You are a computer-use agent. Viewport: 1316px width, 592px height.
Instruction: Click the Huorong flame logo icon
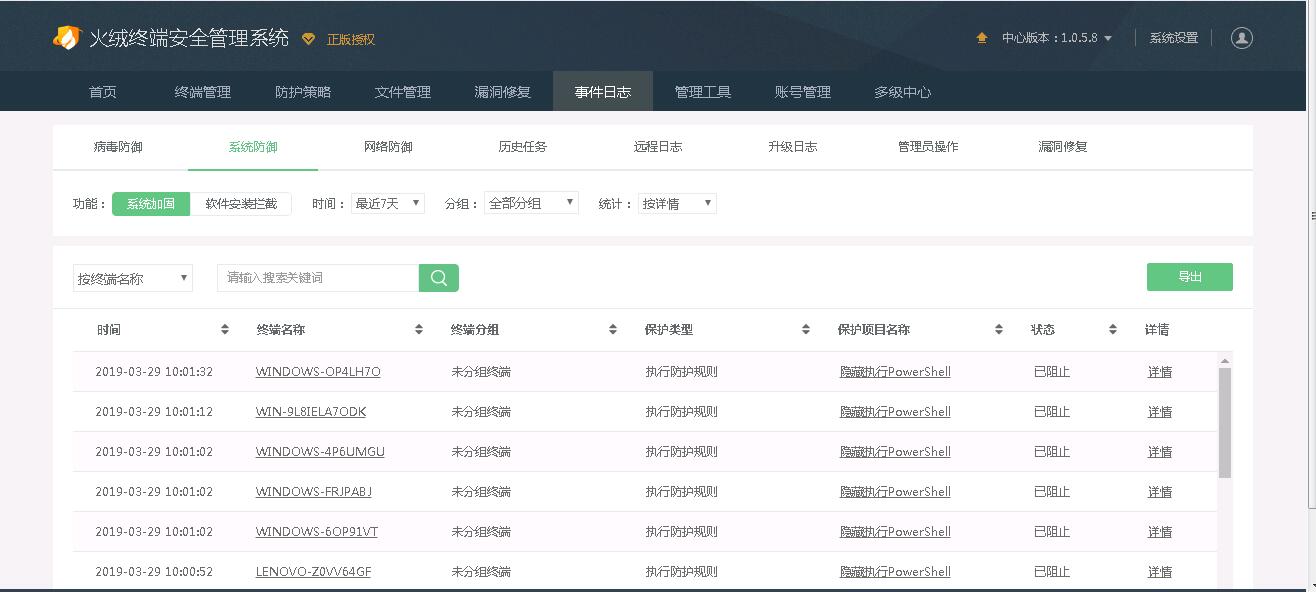coord(66,38)
